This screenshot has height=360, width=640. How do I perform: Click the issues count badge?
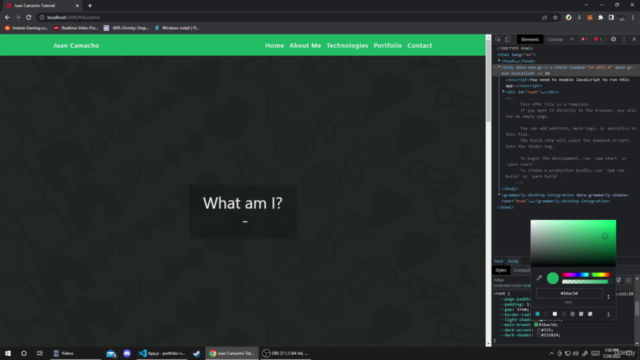pyautogui.click(x=598, y=39)
